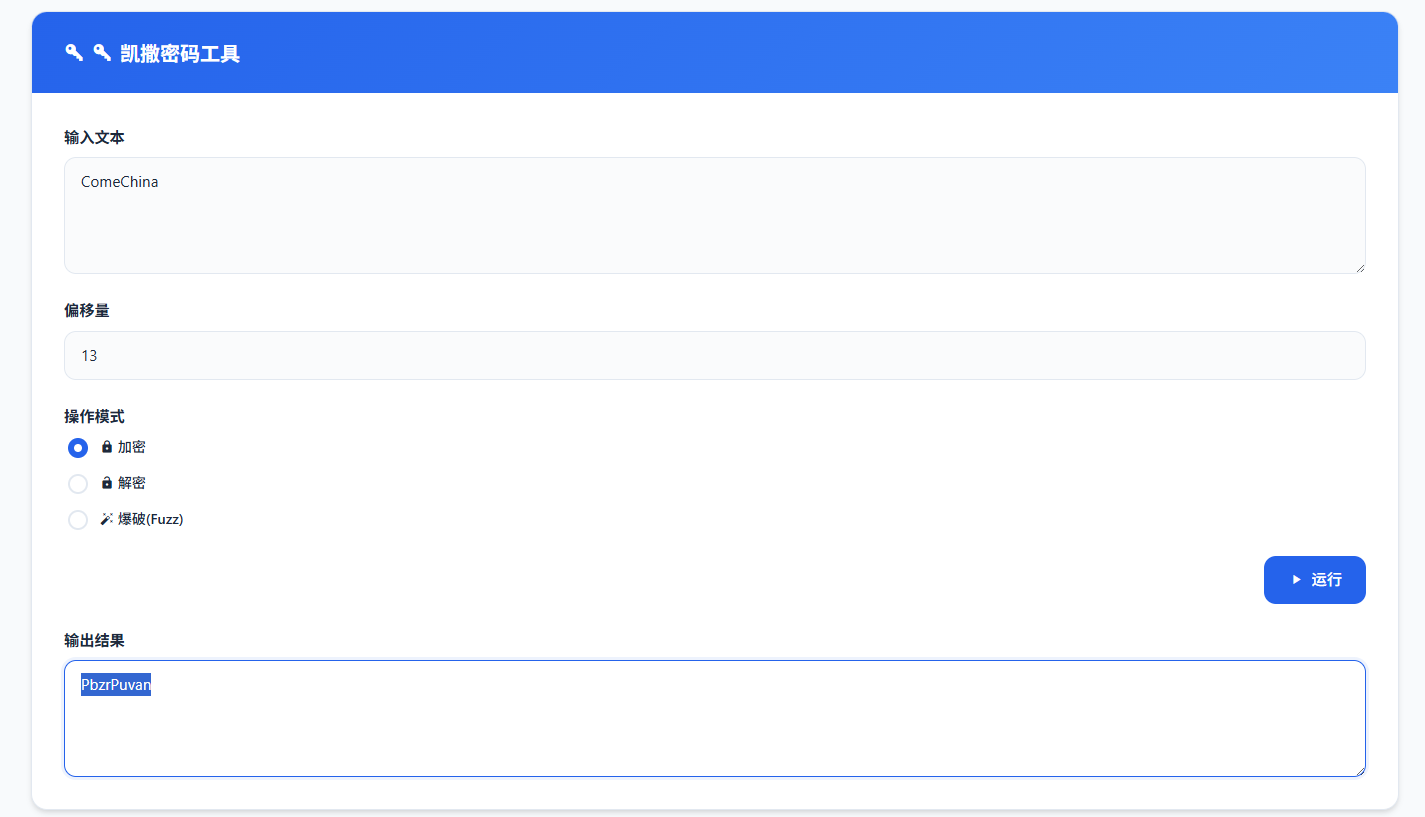
Task: Select the 解密 radio button
Action: 78,484
